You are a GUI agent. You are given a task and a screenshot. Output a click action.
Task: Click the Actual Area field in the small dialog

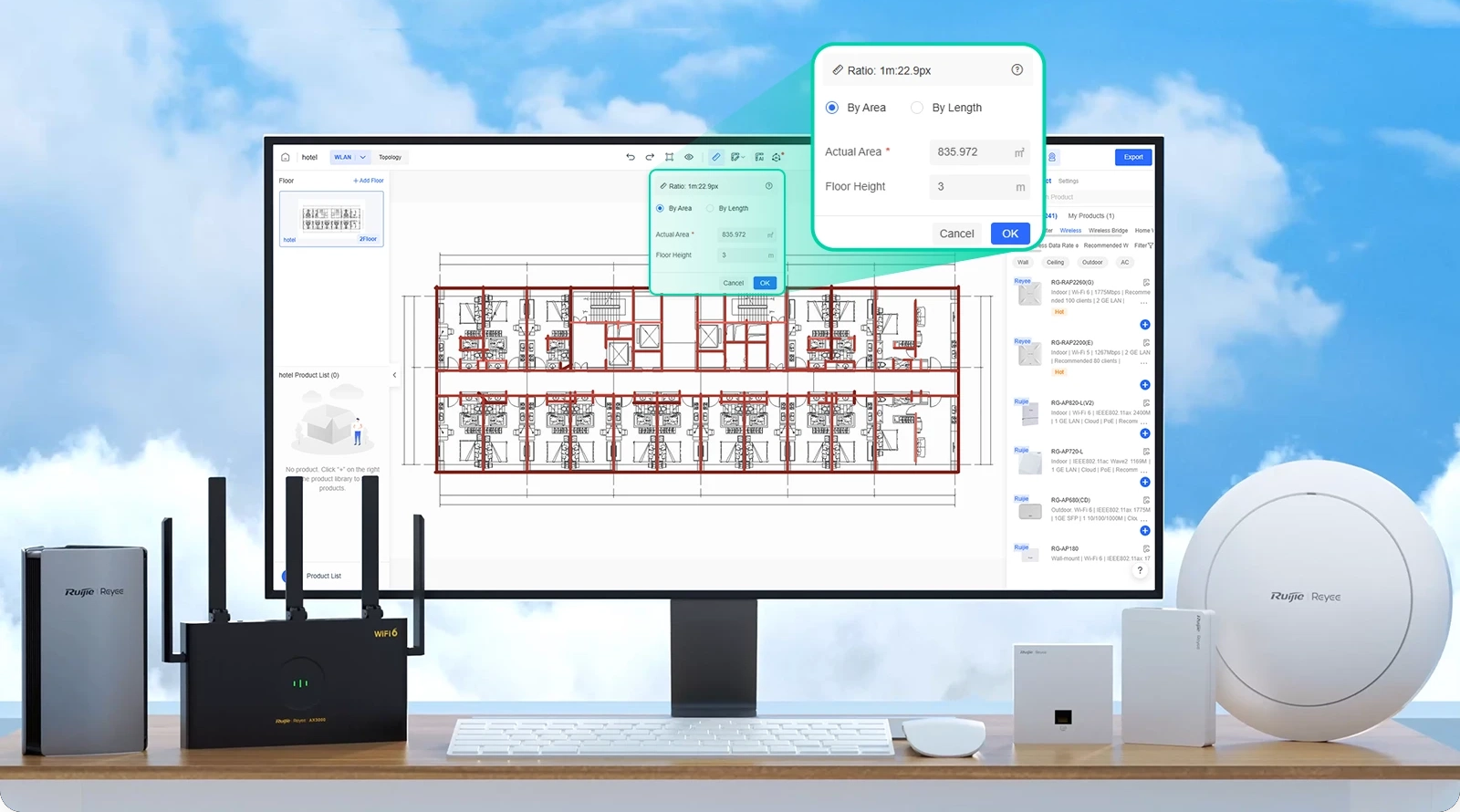tap(746, 234)
